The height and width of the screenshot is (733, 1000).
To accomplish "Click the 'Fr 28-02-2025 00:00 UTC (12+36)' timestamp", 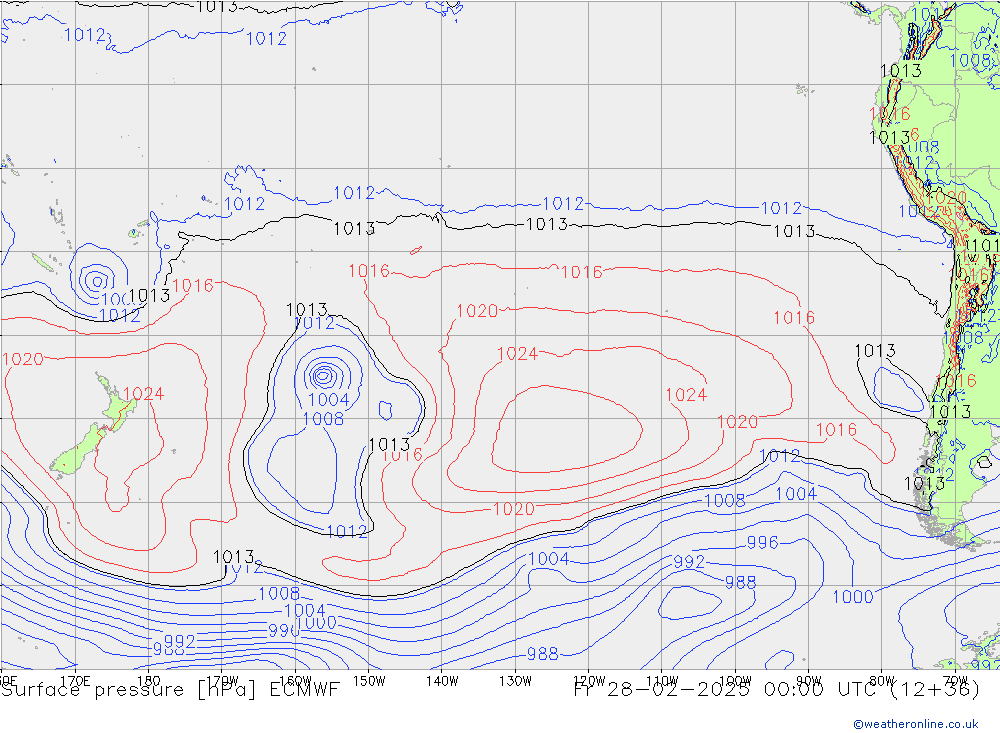I will click(777, 690).
